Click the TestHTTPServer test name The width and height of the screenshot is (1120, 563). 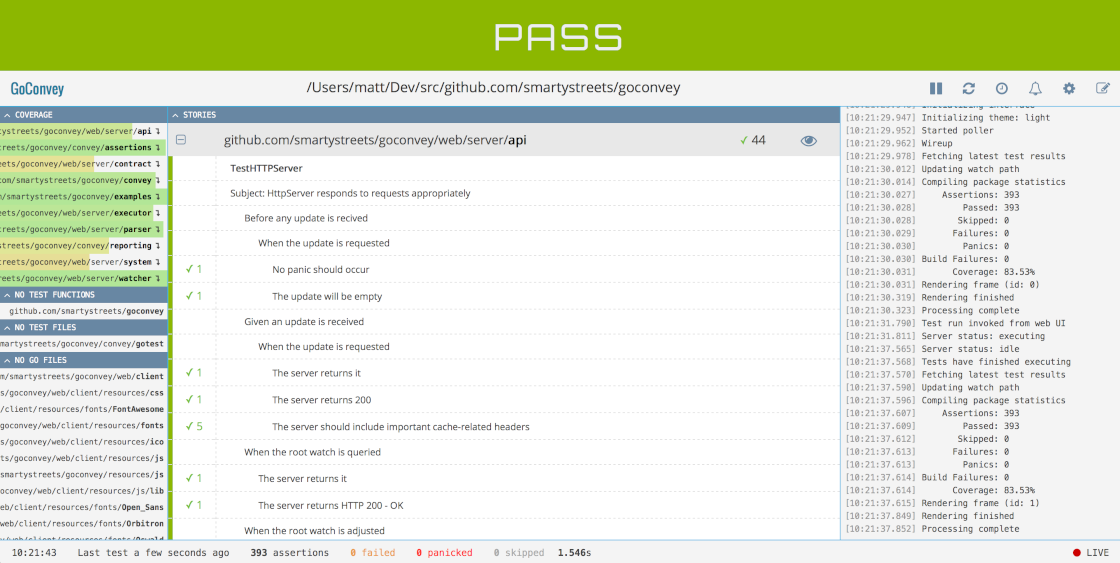click(x=266, y=169)
